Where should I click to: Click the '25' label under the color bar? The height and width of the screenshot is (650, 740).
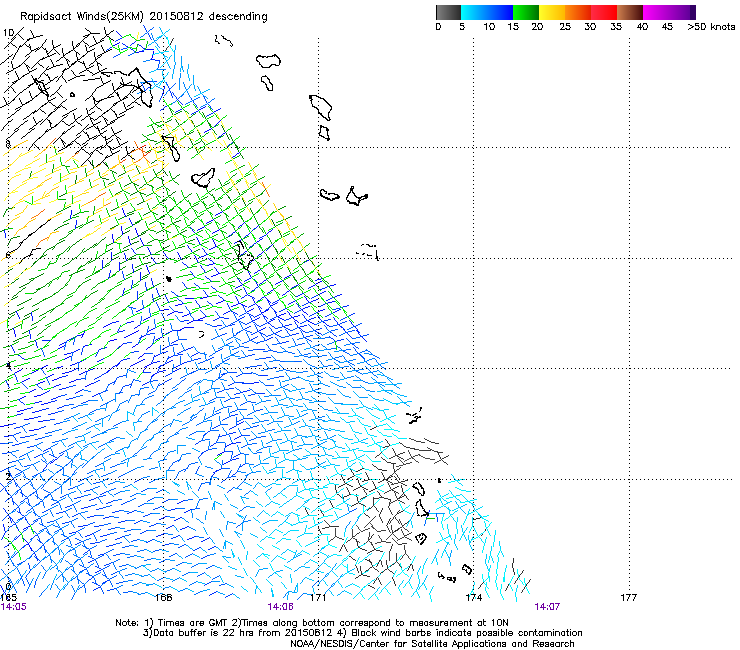click(x=565, y=27)
